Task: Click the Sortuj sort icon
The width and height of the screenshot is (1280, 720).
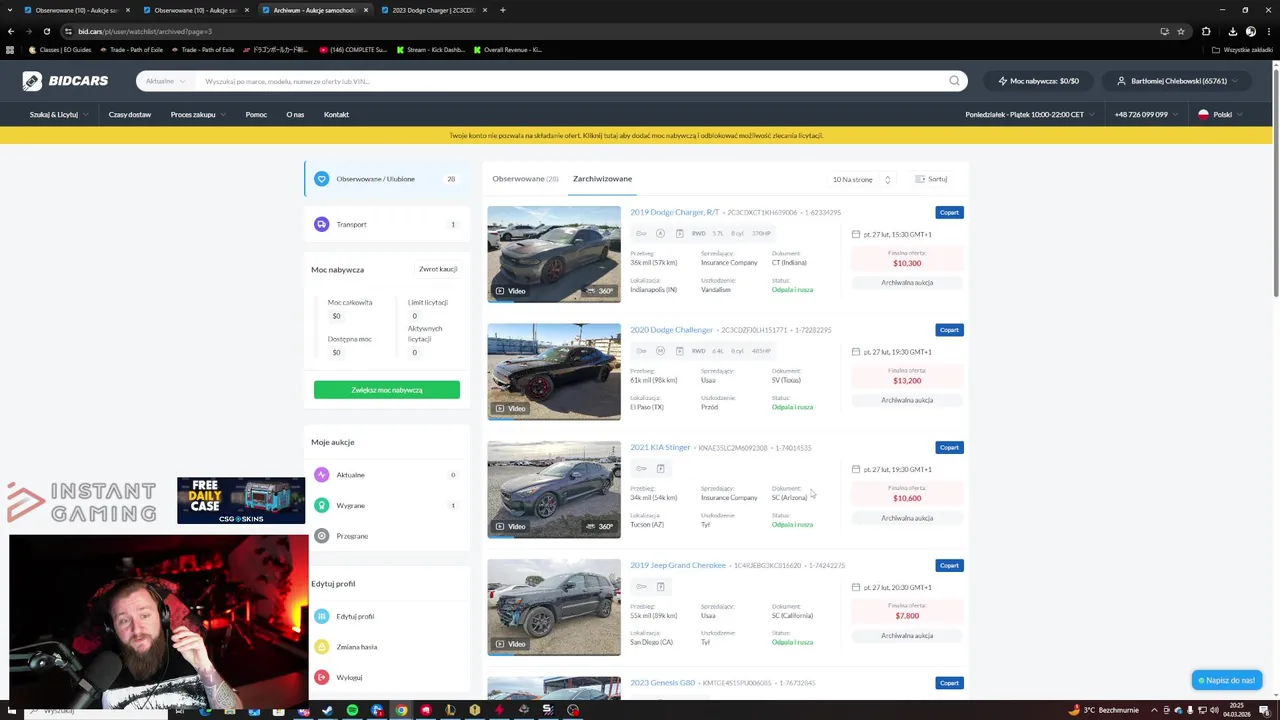Action: pos(920,179)
